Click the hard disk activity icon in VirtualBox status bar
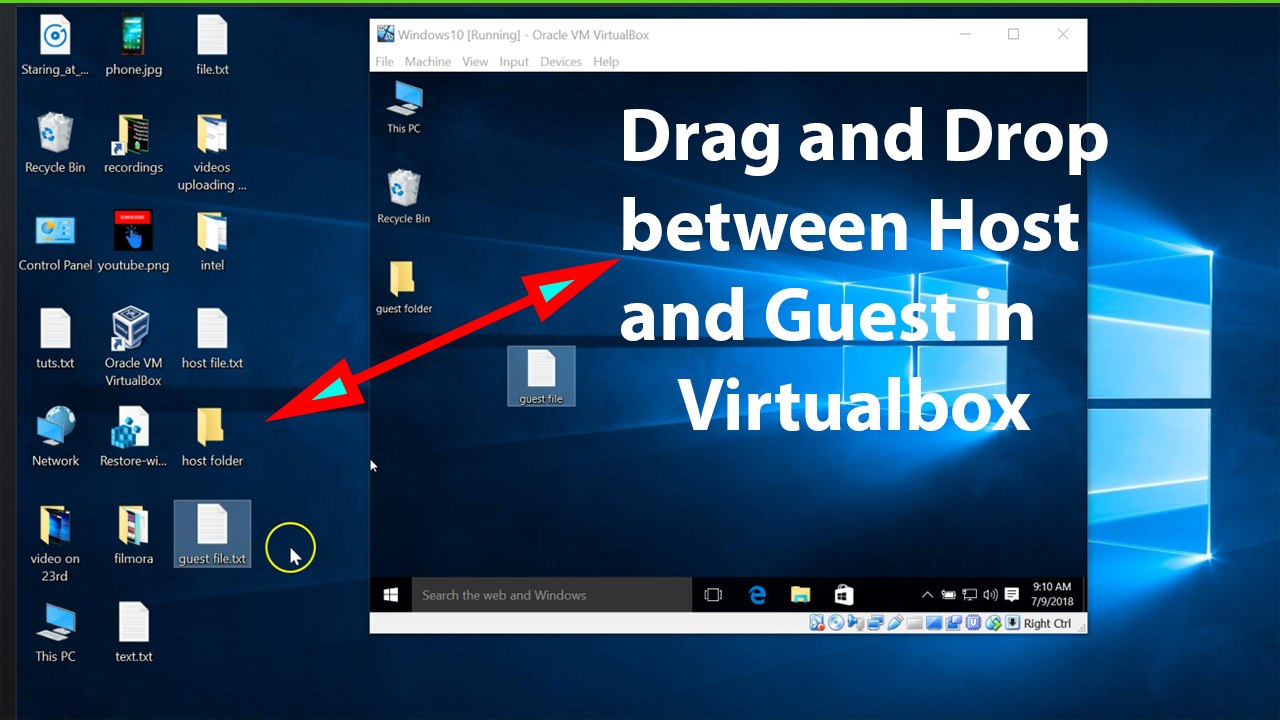The width and height of the screenshot is (1280, 720). click(x=817, y=623)
